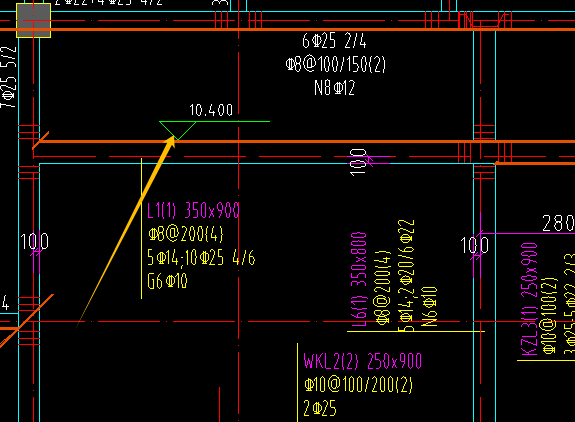Select the vertical Φ8@200(4) text beside L6(1)
The height and width of the screenshot is (422, 575).
(382, 288)
